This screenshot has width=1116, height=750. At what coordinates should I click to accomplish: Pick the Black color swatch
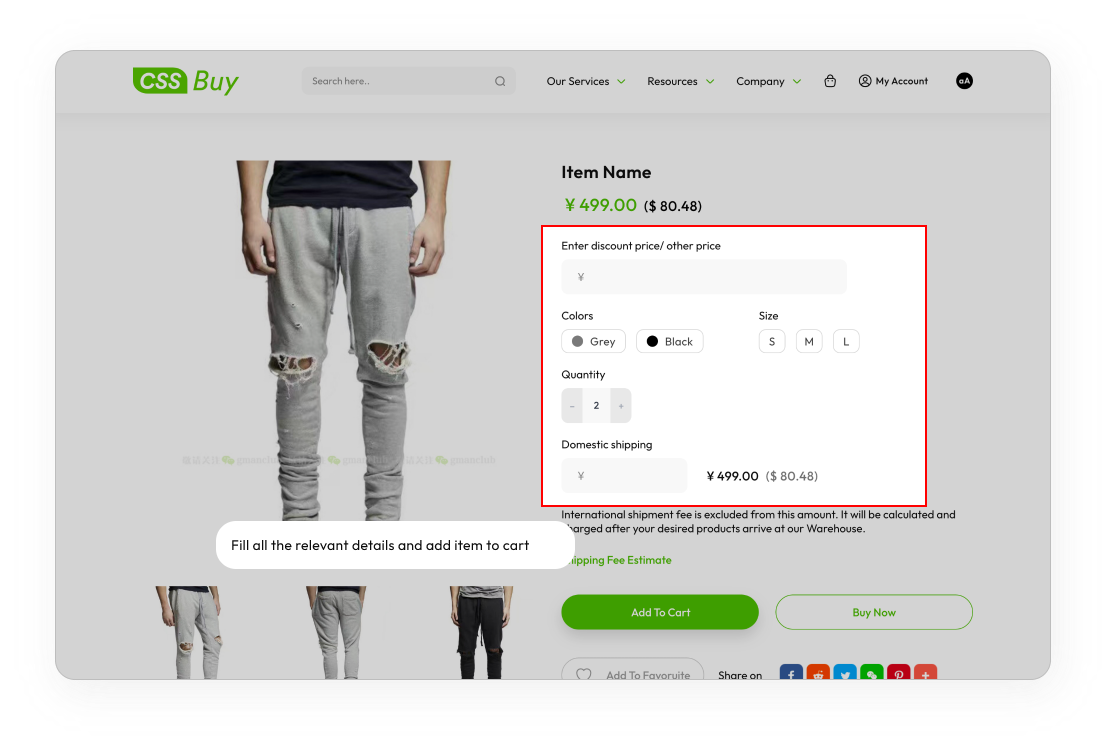tap(670, 342)
